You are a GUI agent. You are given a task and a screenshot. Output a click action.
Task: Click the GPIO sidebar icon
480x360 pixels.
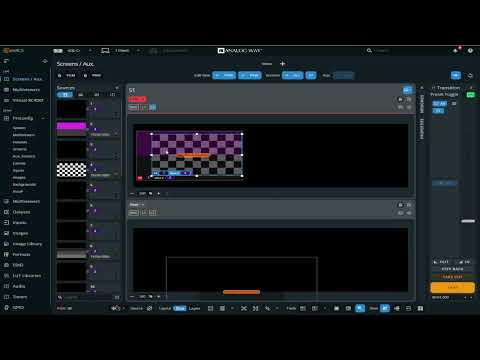pos(6,308)
